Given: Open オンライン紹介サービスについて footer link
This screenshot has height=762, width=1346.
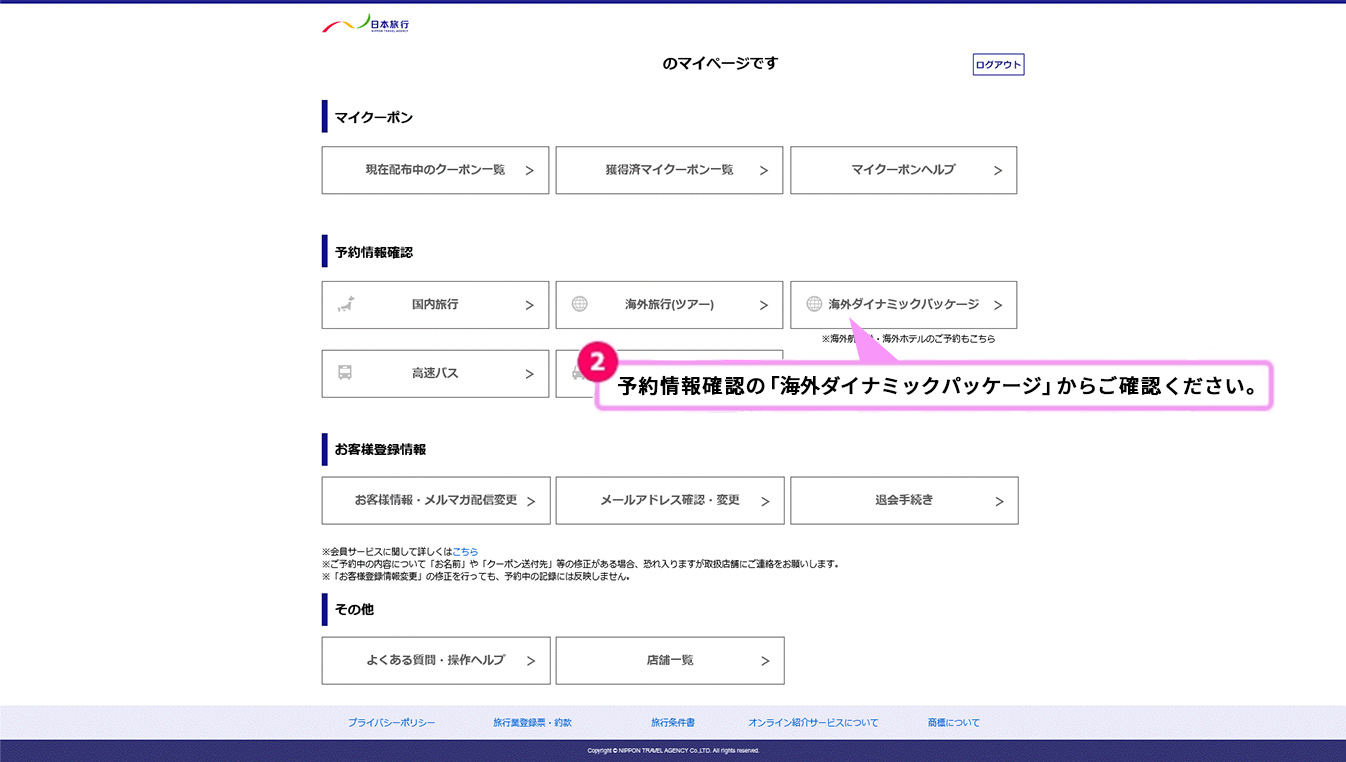Looking at the screenshot, I should tap(813, 723).
